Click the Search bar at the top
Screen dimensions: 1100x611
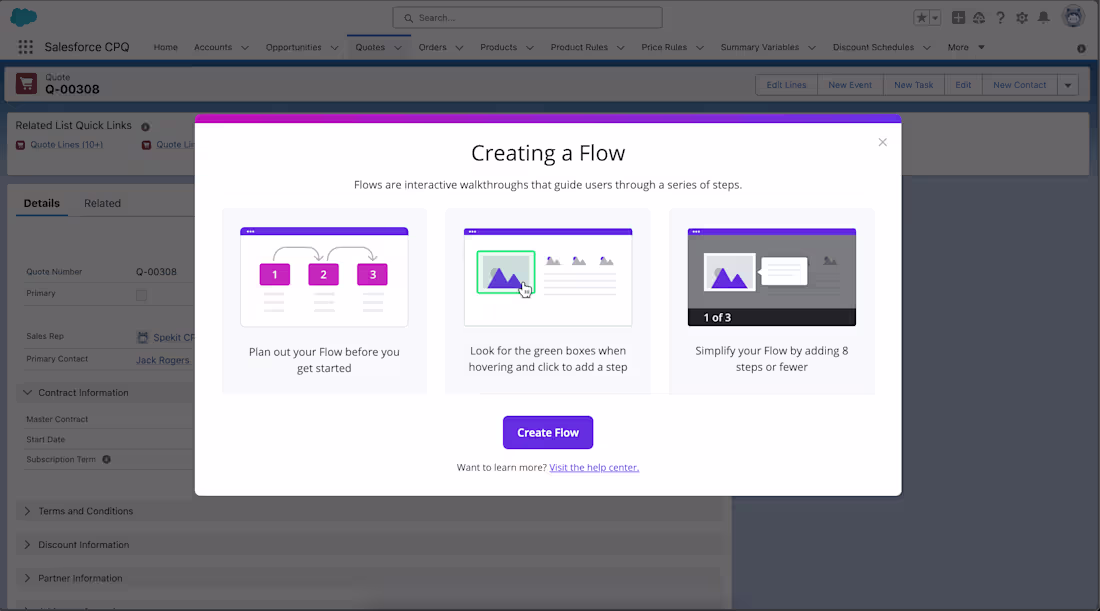[x=527, y=17]
